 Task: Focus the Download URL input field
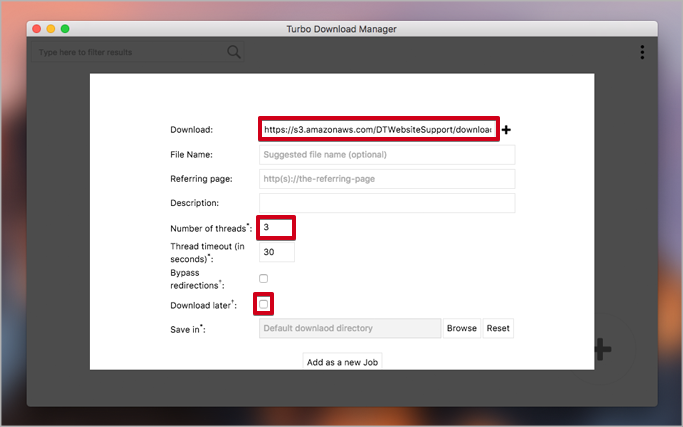[379, 129]
